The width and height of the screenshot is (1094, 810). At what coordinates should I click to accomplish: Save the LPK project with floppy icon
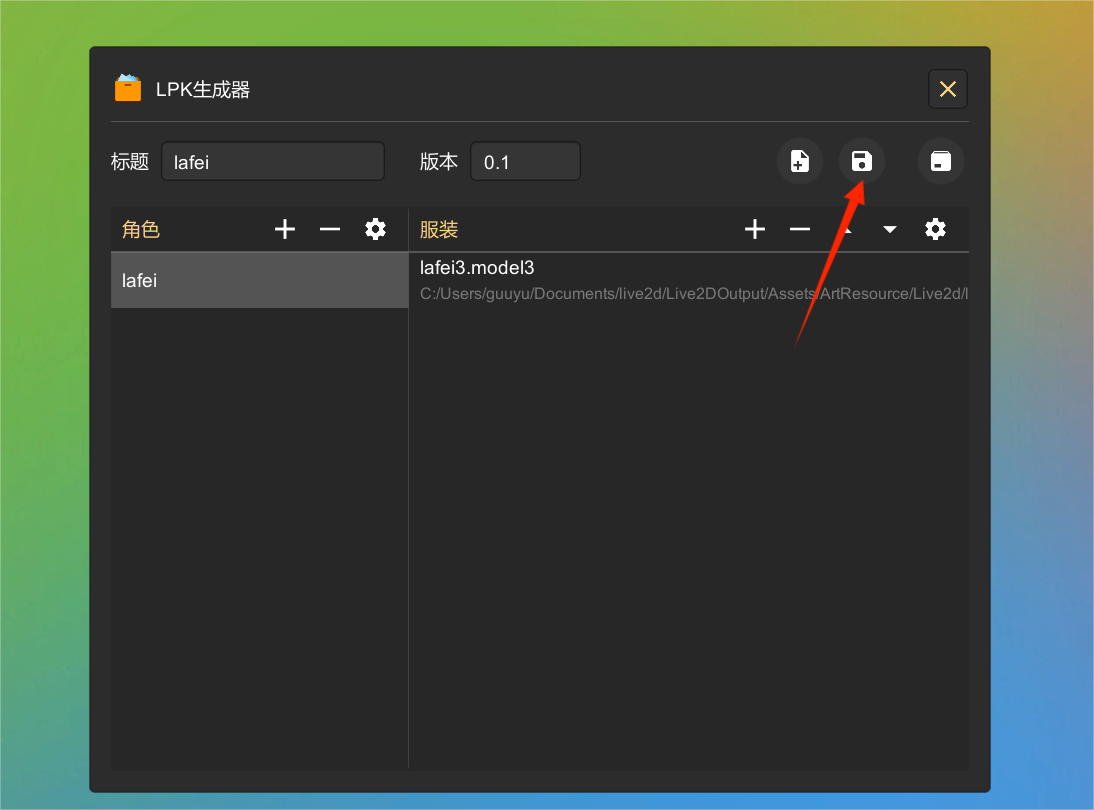point(861,161)
